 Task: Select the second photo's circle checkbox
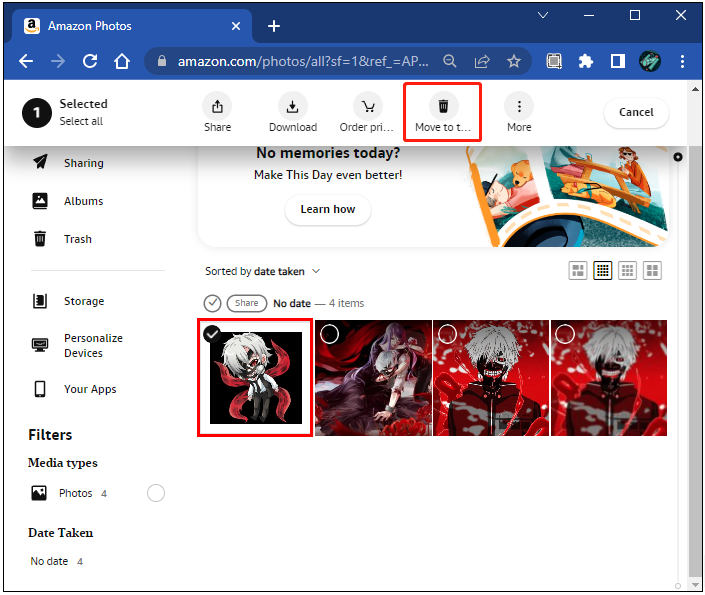[329, 334]
